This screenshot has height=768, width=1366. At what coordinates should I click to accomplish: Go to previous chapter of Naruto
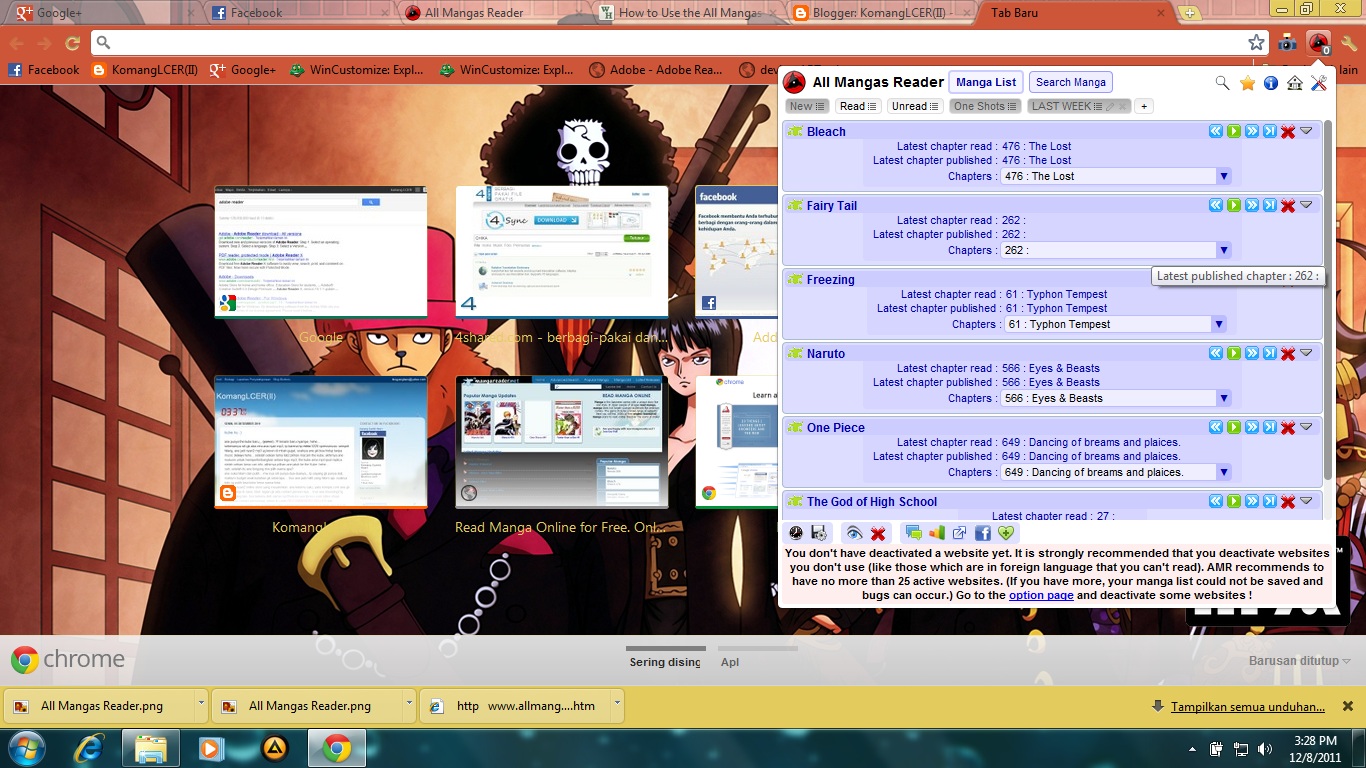pos(1216,353)
